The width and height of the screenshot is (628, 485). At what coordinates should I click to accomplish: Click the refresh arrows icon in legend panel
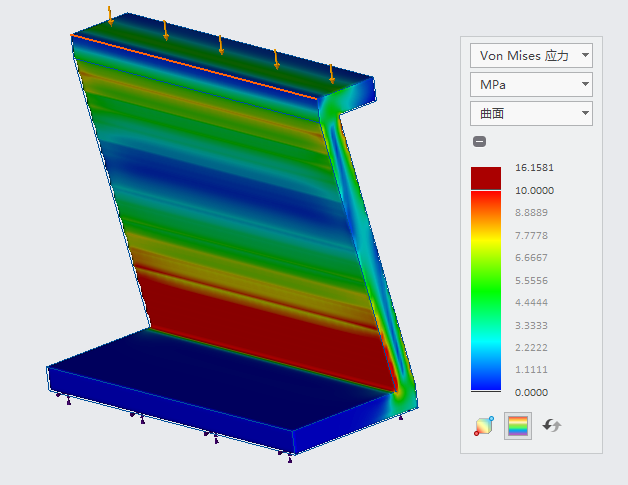tap(552, 426)
